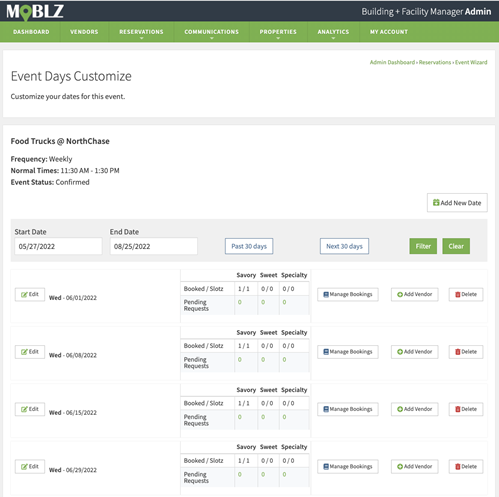Manage Bookings for 06/01/2022
499x497 pixels.
[x=348, y=294]
